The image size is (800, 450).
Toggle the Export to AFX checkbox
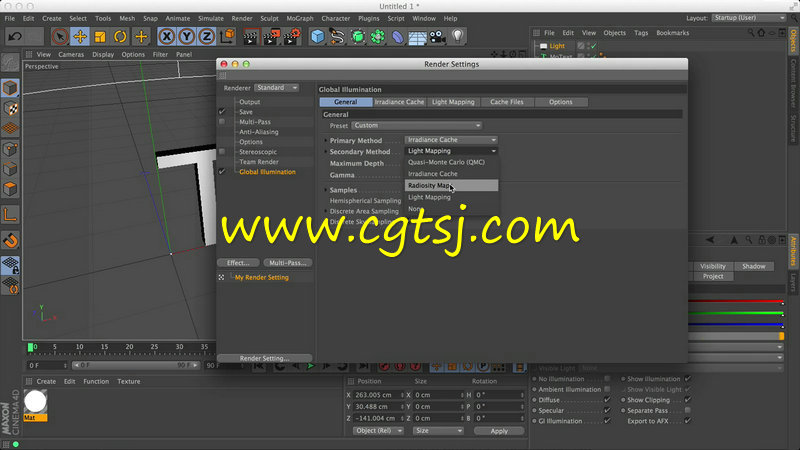(688, 421)
